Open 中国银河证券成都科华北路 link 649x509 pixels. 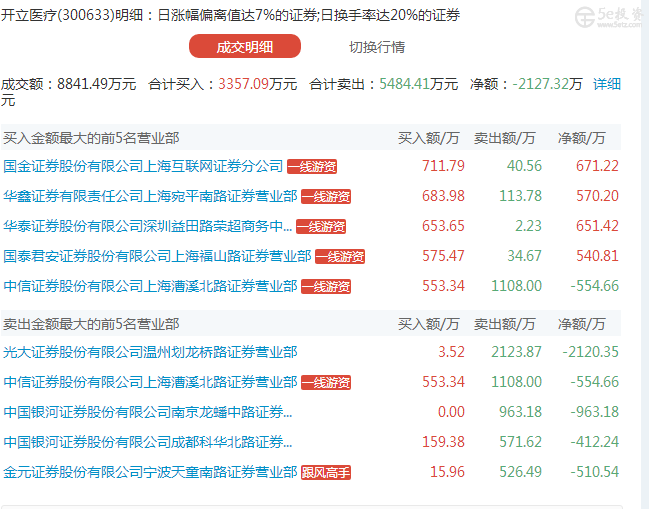point(148,442)
